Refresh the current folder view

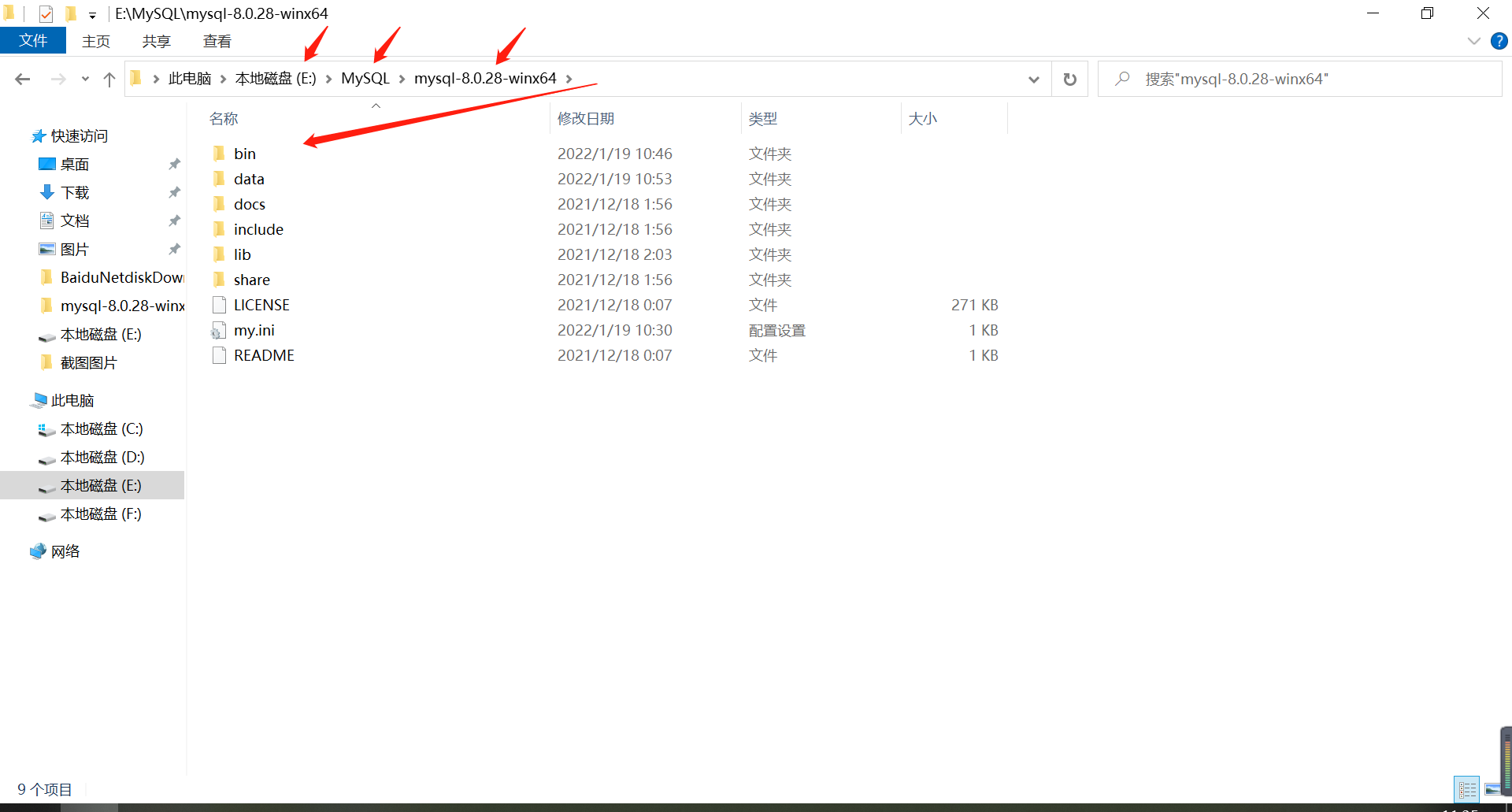(1069, 79)
